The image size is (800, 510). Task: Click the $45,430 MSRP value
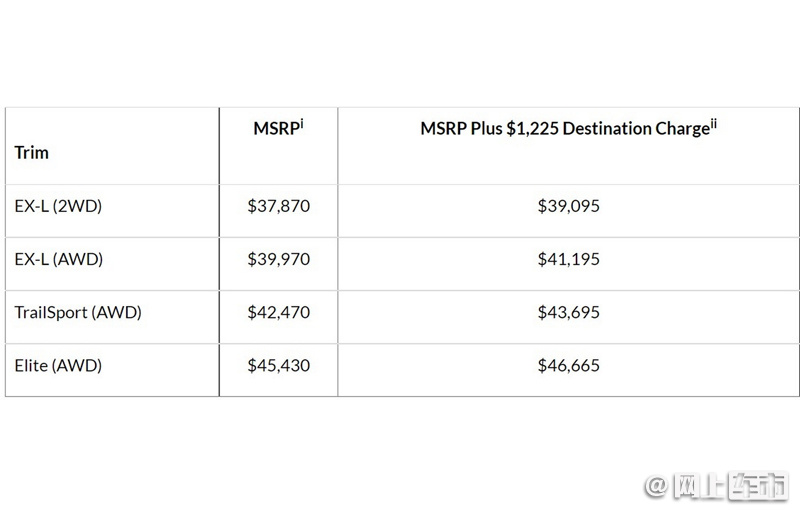[279, 366]
